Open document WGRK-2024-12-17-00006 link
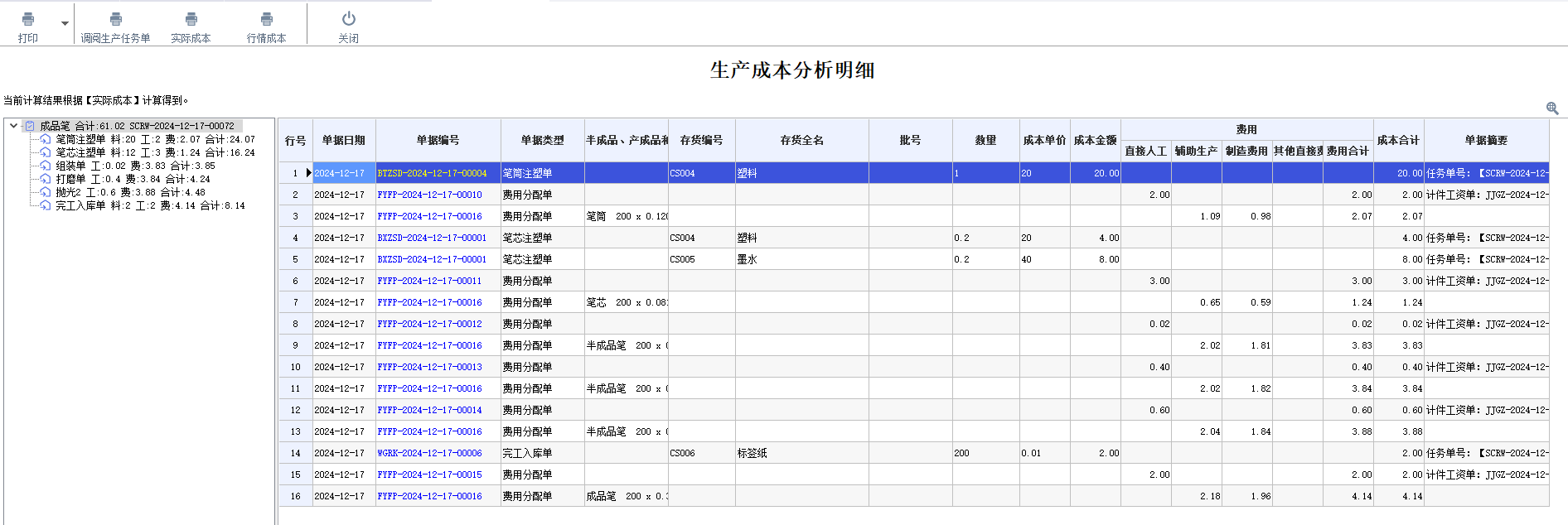 (x=429, y=453)
